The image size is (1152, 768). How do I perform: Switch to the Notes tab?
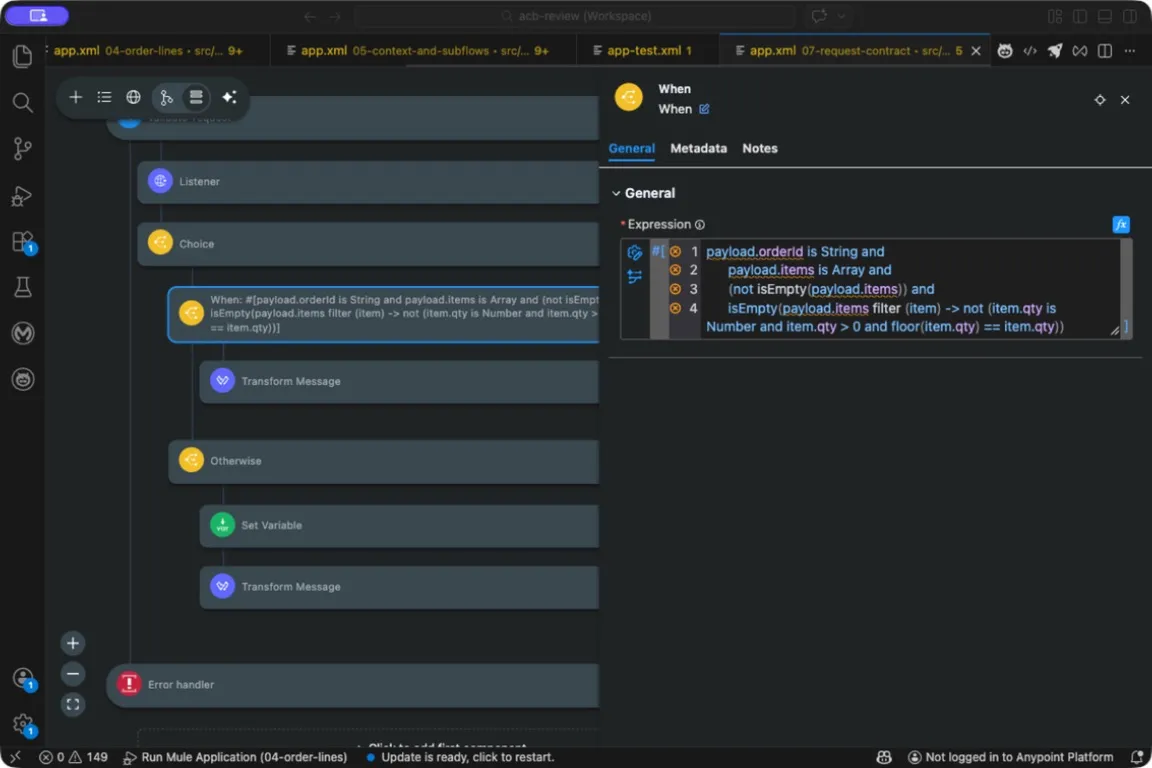[760, 148]
